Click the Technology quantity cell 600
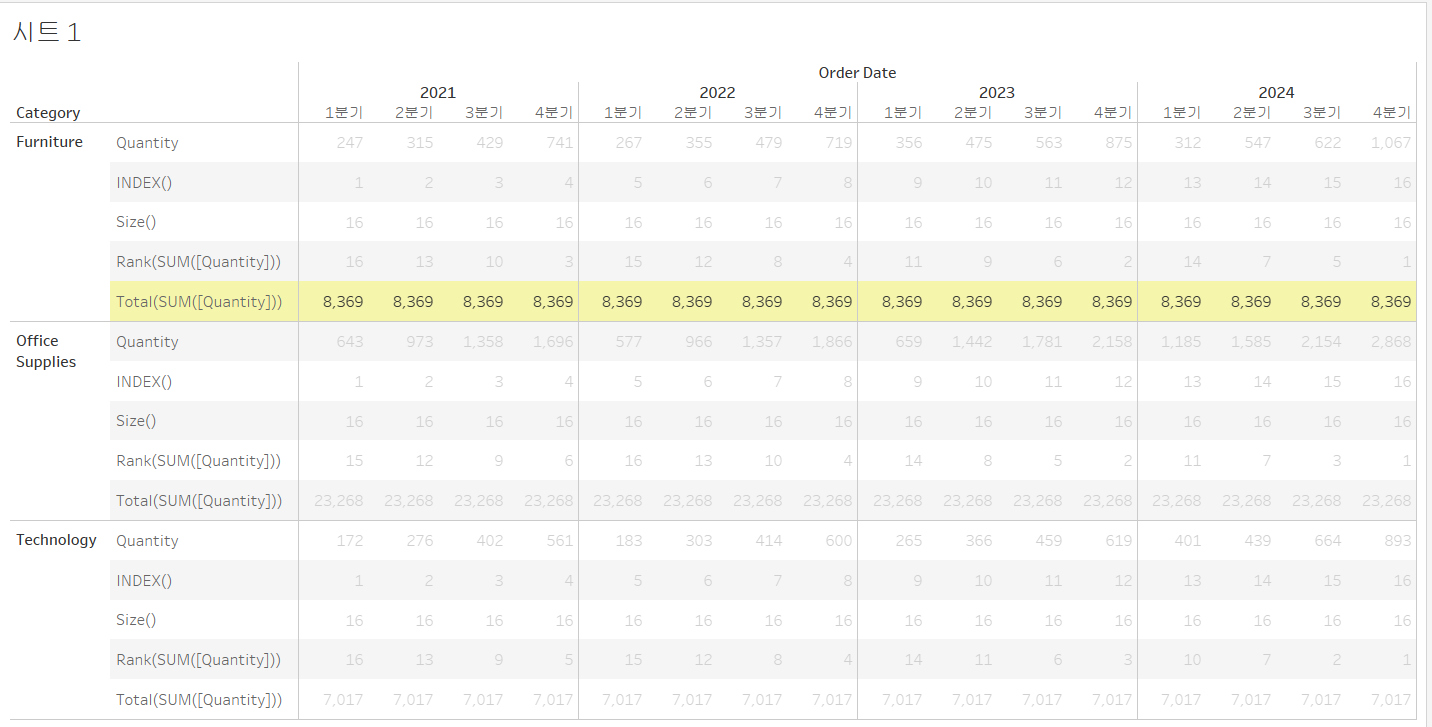The width and height of the screenshot is (1432, 727). tap(839, 540)
